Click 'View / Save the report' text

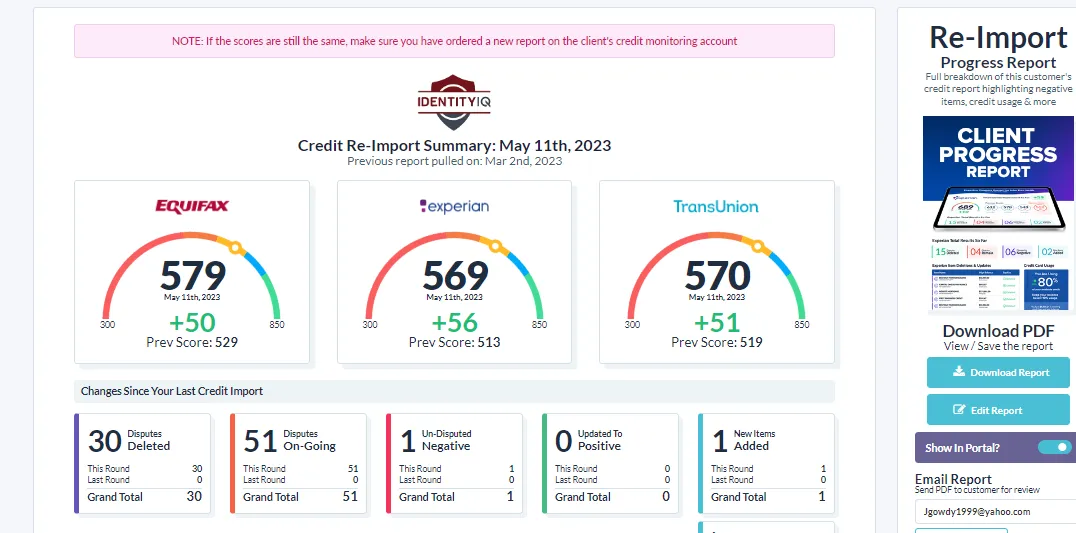[x=998, y=346]
